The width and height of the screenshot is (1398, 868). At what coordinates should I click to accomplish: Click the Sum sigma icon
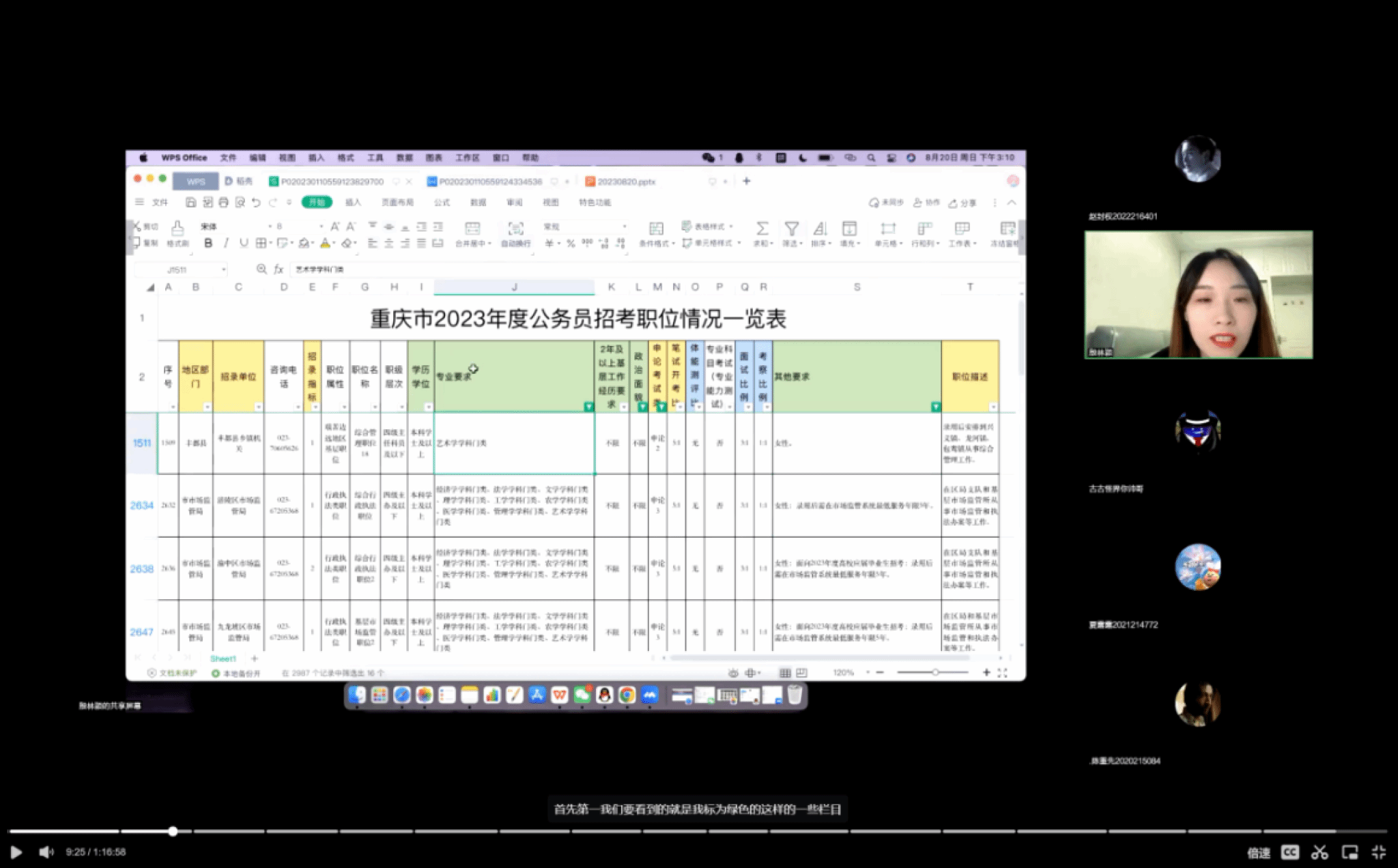pos(762,229)
